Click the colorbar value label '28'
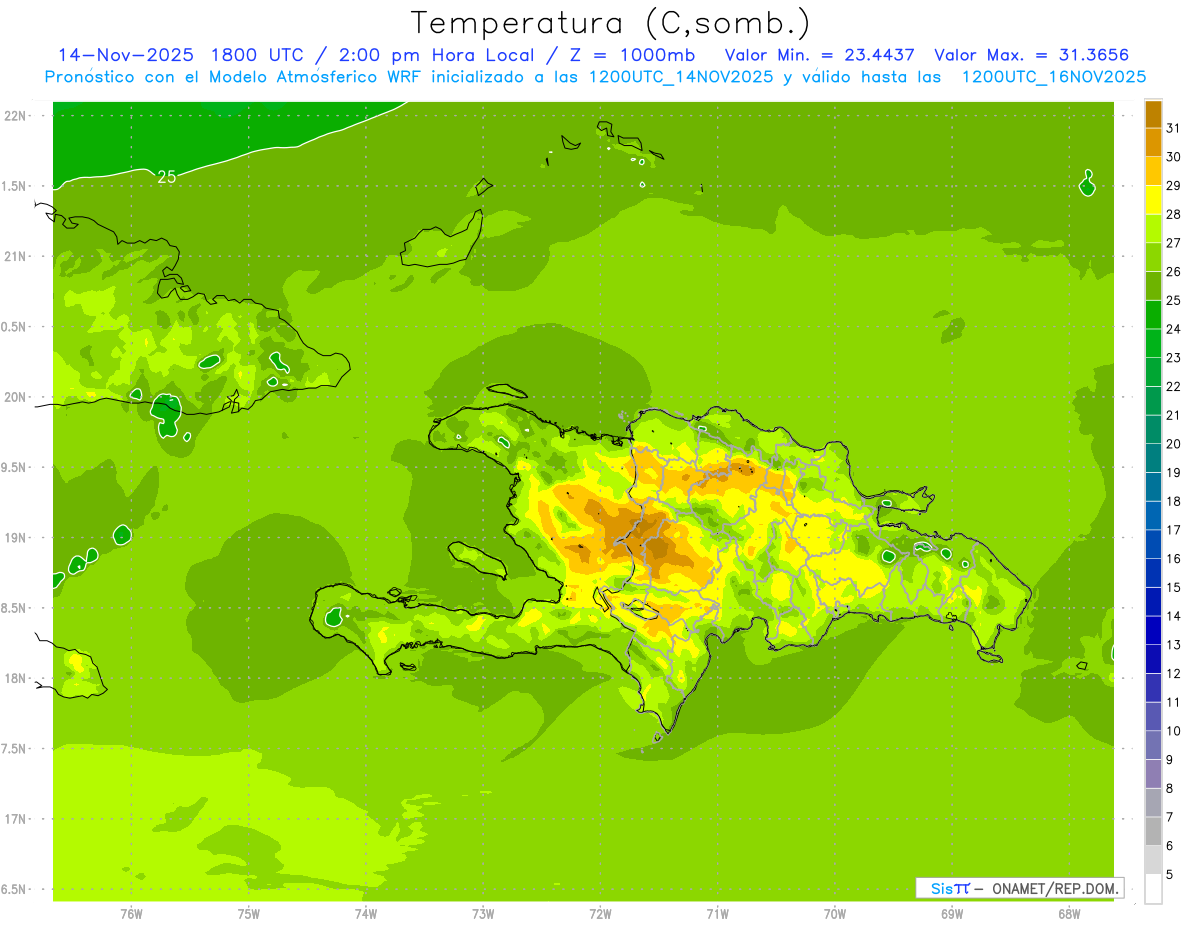This screenshot has width=1200, height=927. point(1174,214)
